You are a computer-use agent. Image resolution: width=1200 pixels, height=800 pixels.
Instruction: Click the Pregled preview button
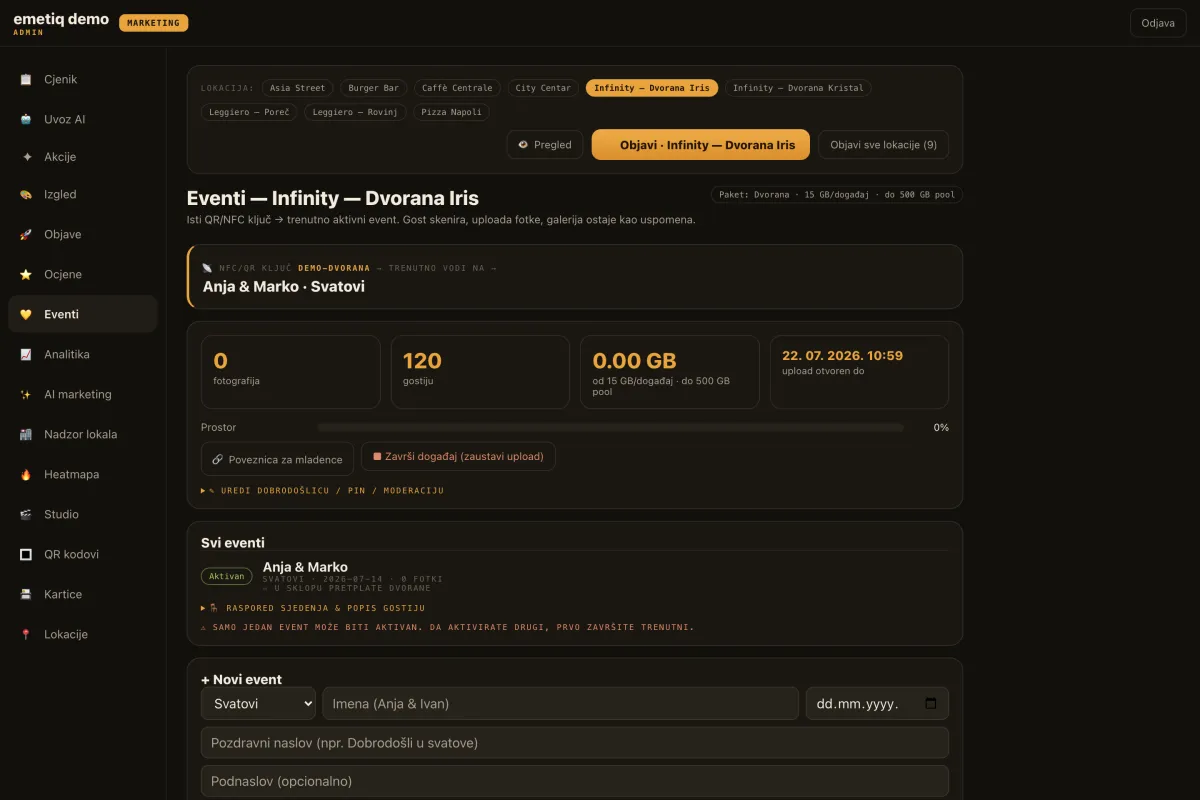pyautogui.click(x=545, y=145)
